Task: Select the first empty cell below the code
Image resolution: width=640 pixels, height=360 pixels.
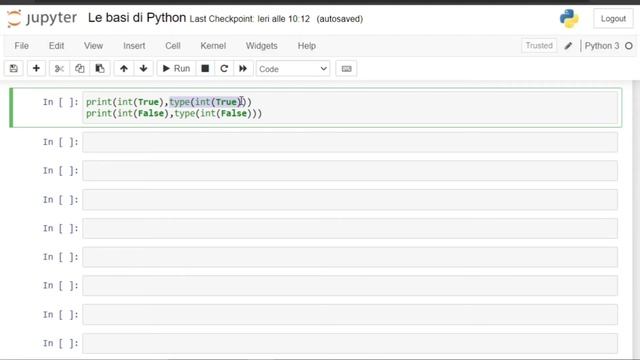Action: (x=350, y=142)
